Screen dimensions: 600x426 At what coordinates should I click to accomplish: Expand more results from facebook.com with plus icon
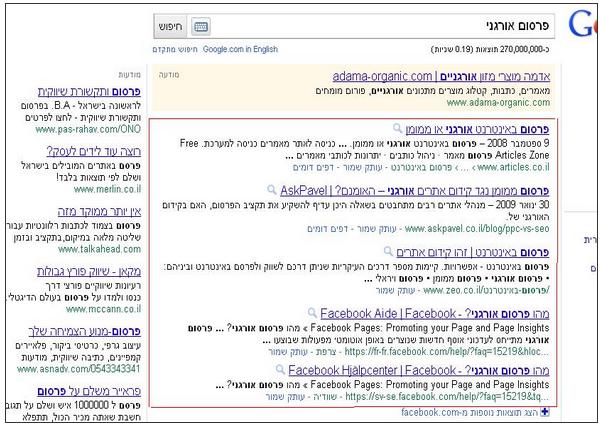[x=545, y=412]
